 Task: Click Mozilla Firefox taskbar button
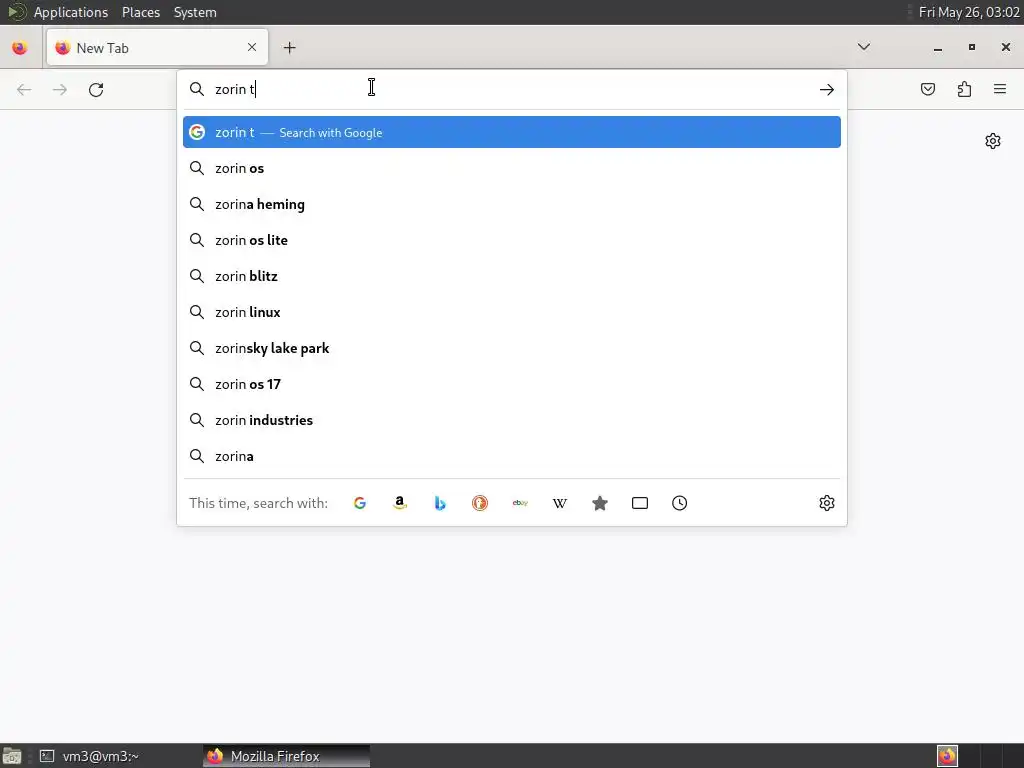tap(286, 756)
